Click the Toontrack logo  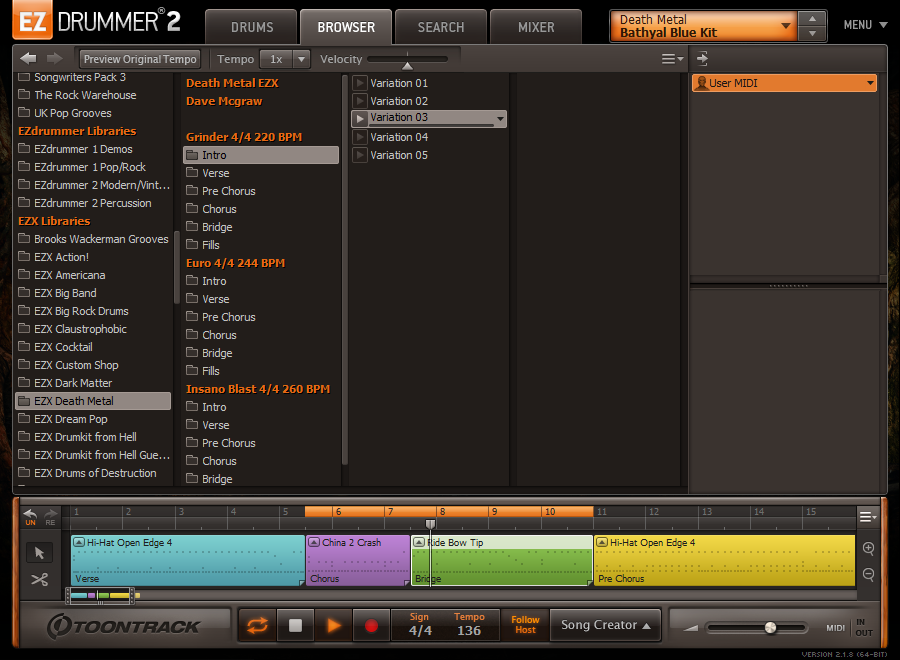tap(123, 626)
